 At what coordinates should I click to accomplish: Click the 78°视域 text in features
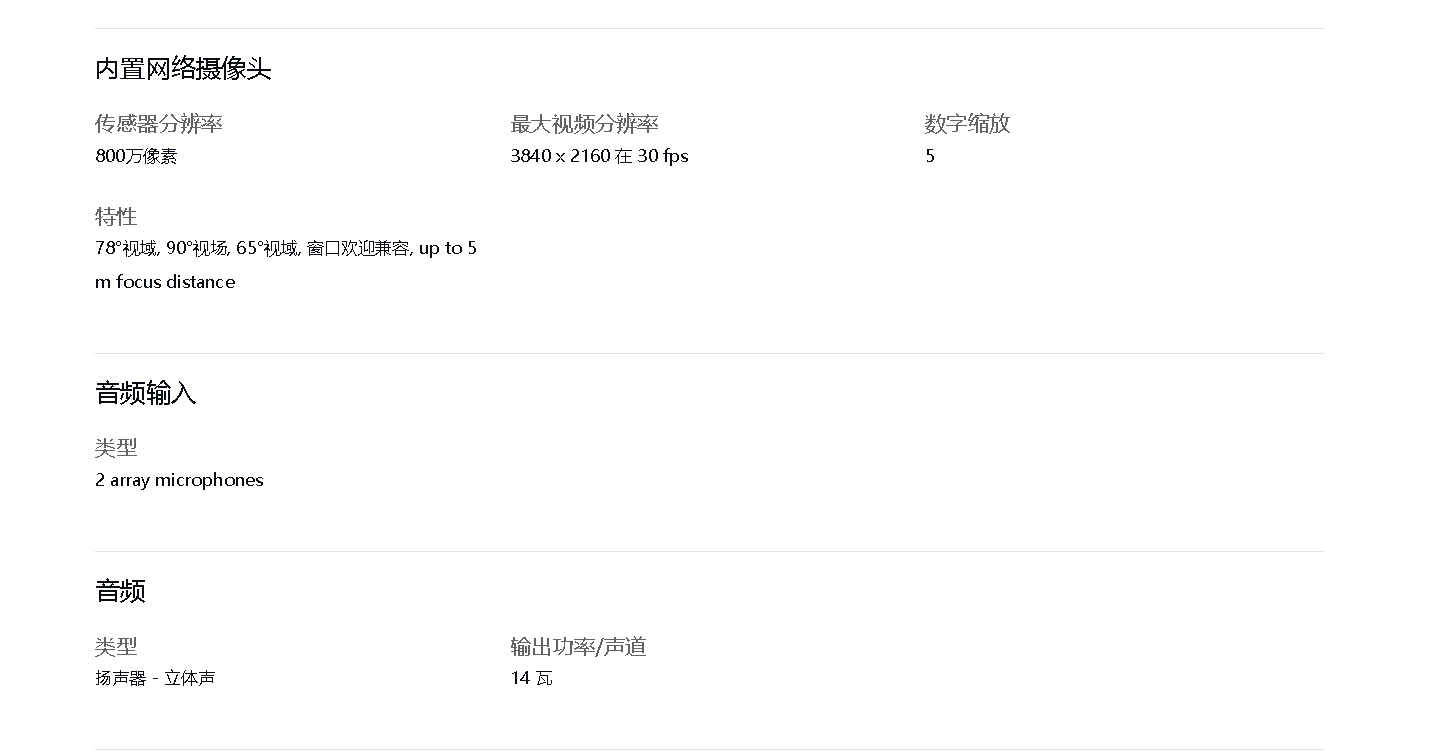[x=126, y=248]
